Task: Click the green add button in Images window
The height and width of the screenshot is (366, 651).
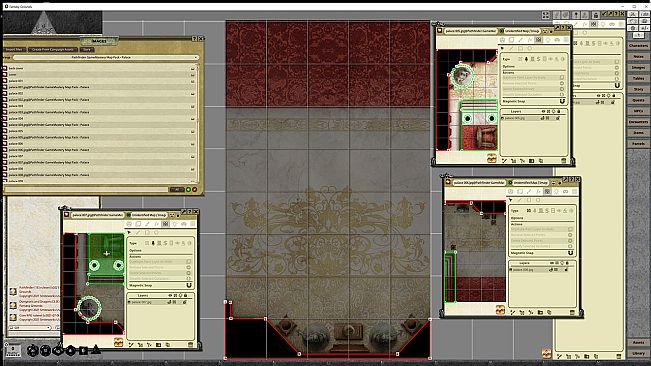Action: (x=188, y=190)
